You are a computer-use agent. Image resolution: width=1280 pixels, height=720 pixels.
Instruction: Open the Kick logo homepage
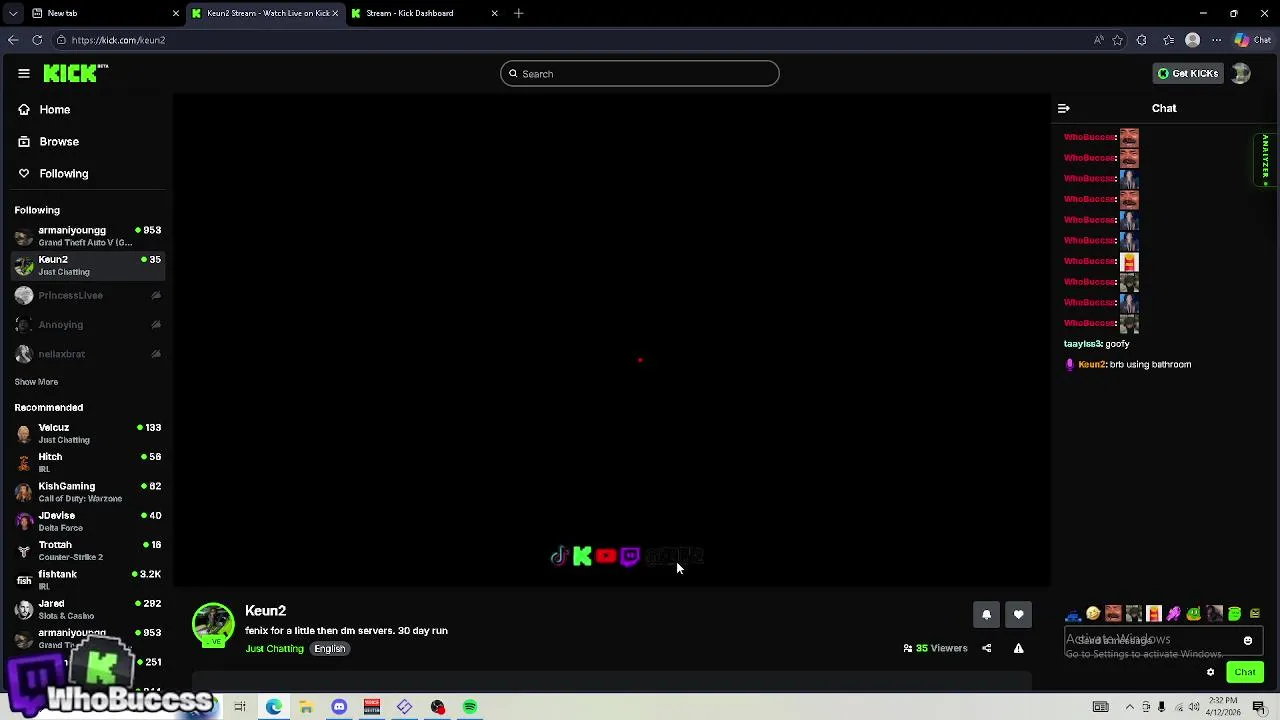click(x=74, y=73)
